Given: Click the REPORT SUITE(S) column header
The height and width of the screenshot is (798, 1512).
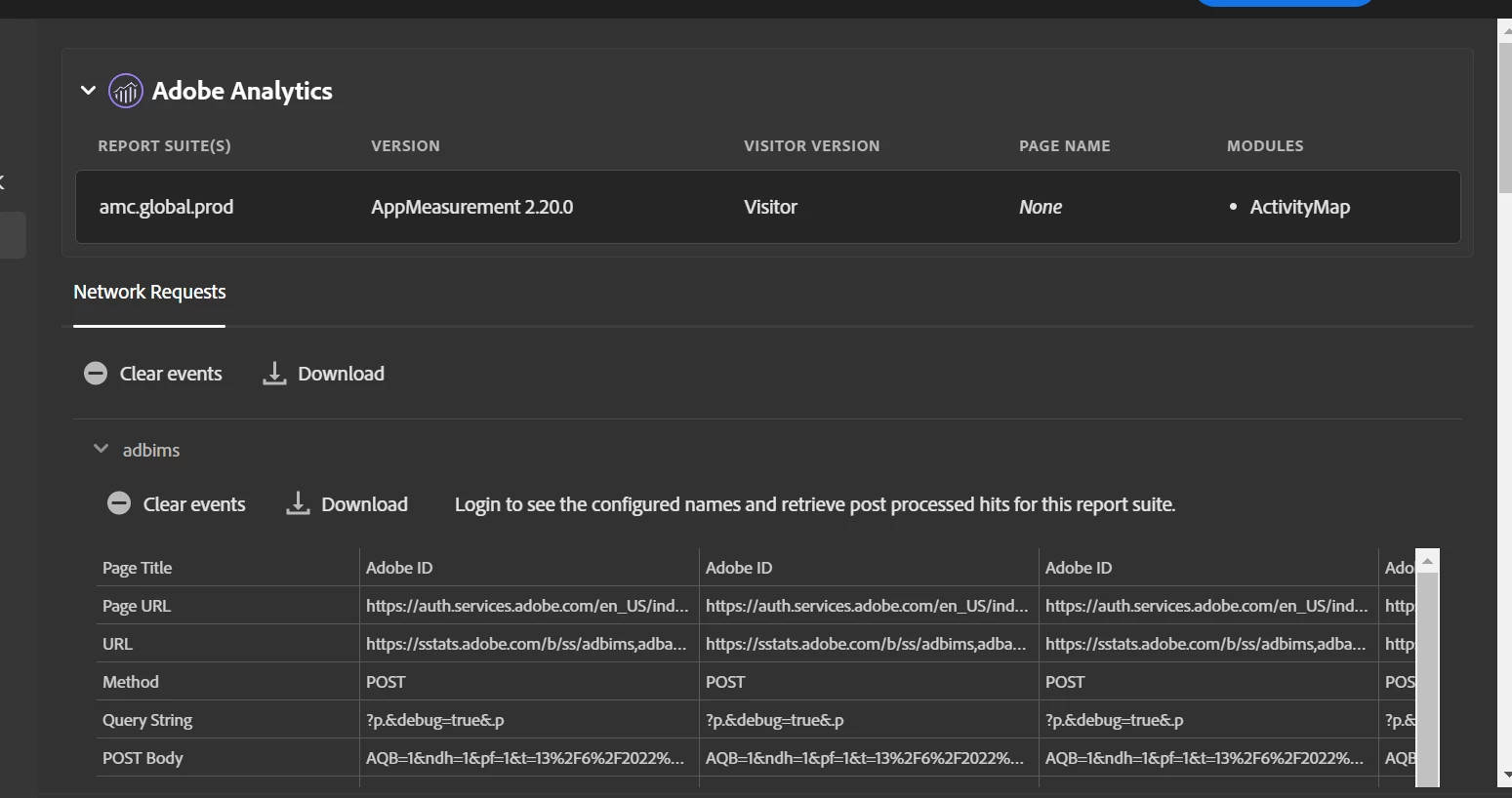Looking at the screenshot, I should pyautogui.click(x=164, y=145).
